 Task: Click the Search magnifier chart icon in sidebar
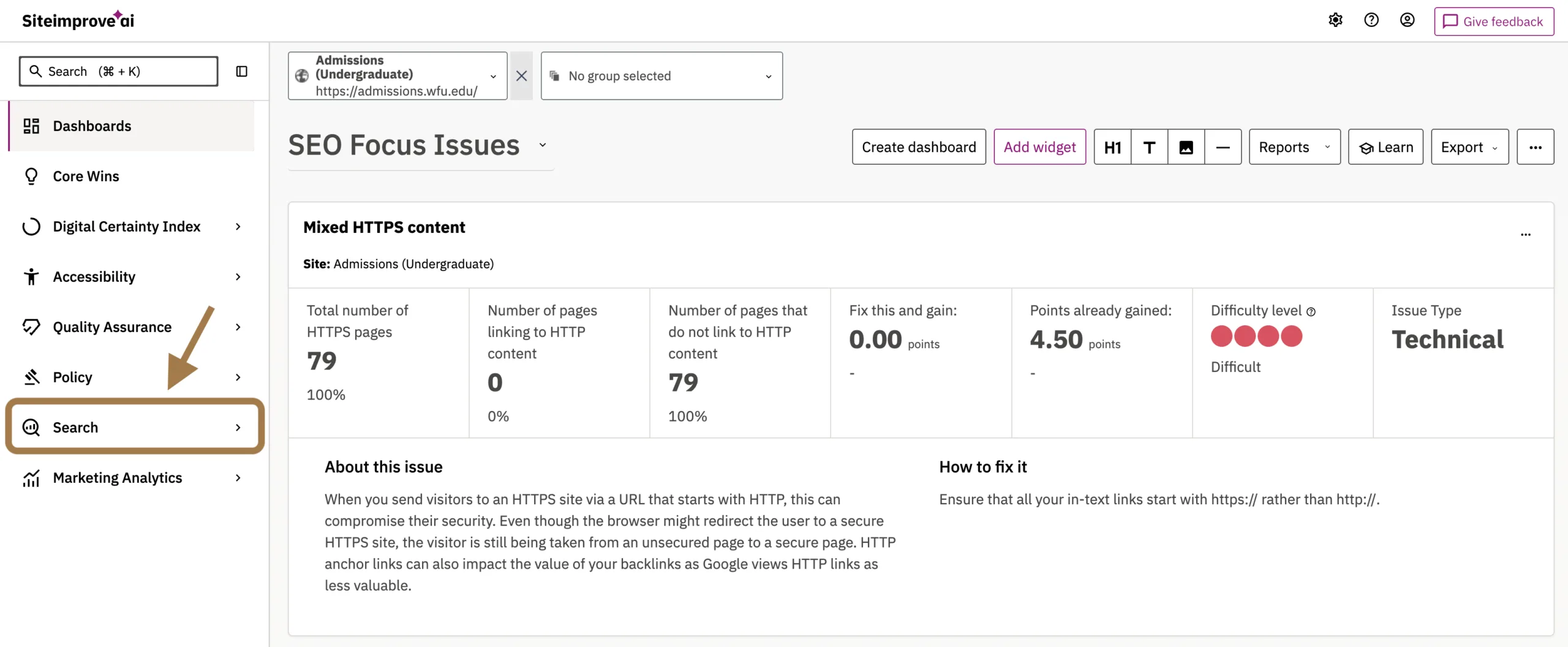31,427
